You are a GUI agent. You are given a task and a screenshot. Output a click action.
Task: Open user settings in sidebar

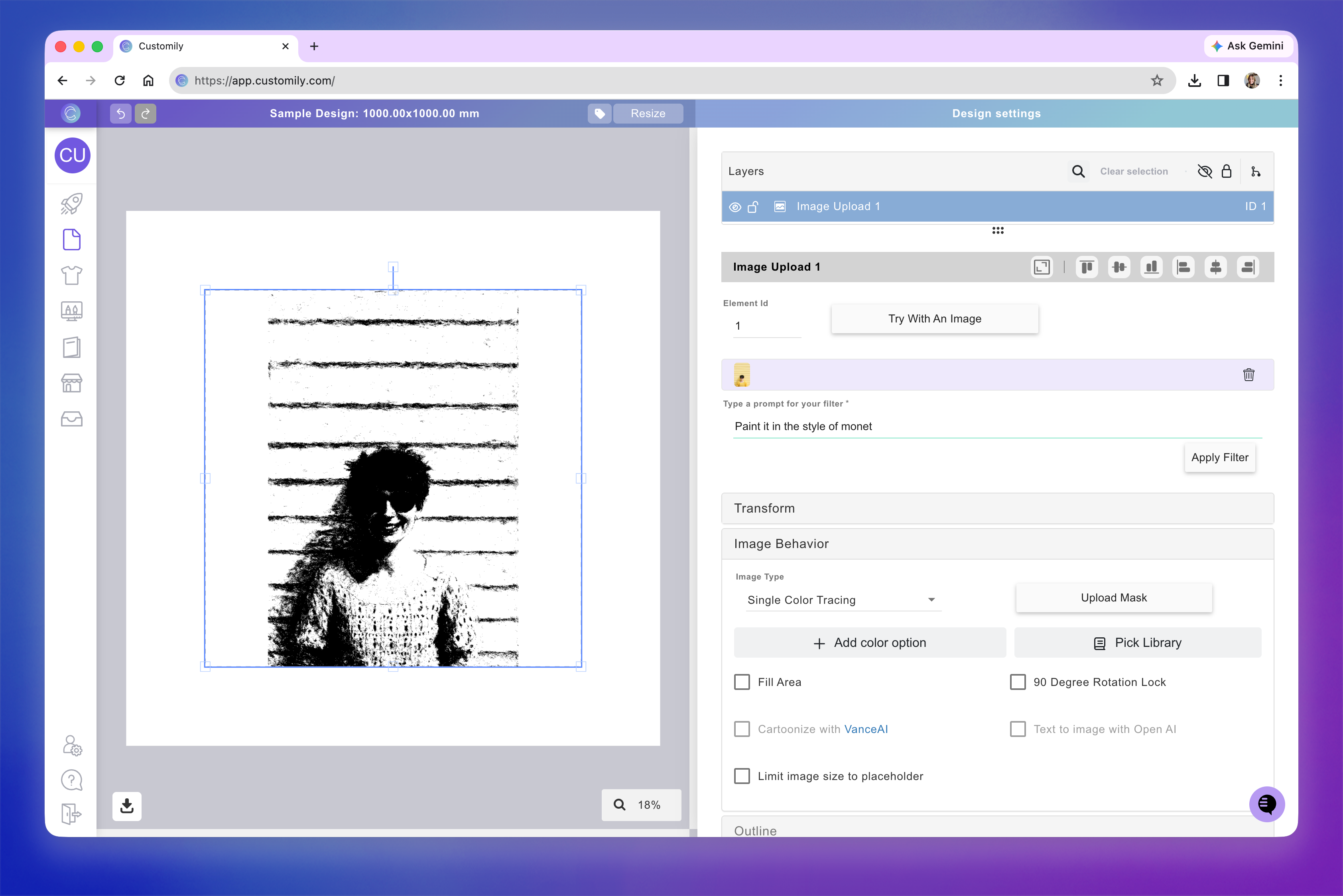click(72, 745)
